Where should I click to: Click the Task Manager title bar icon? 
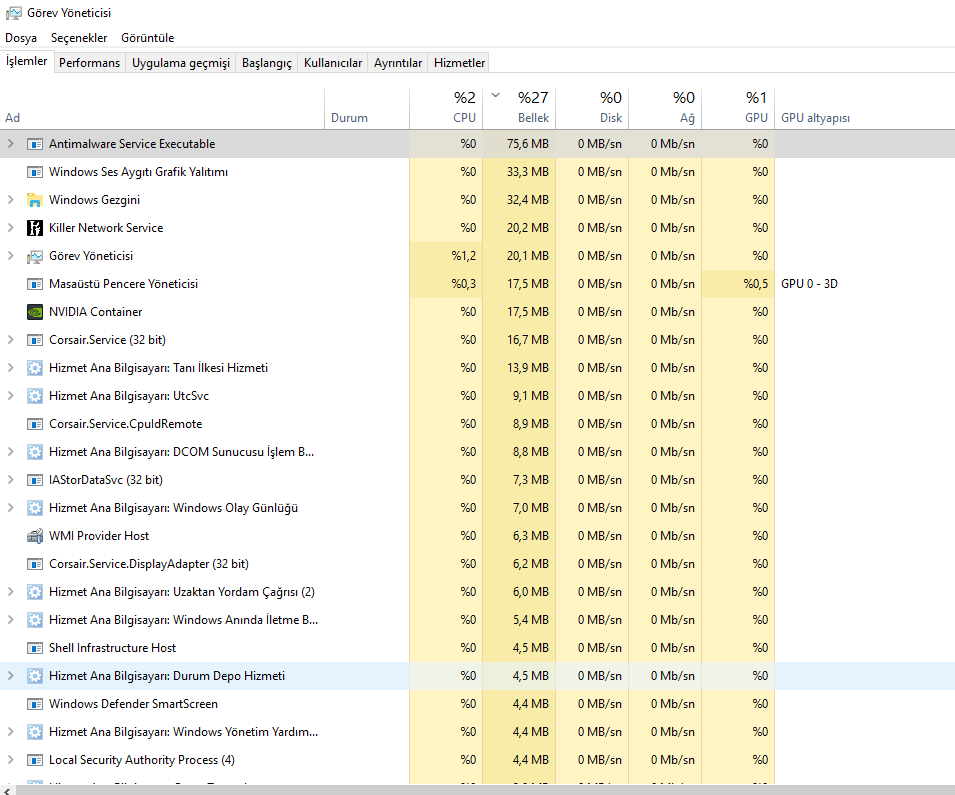point(13,13)
